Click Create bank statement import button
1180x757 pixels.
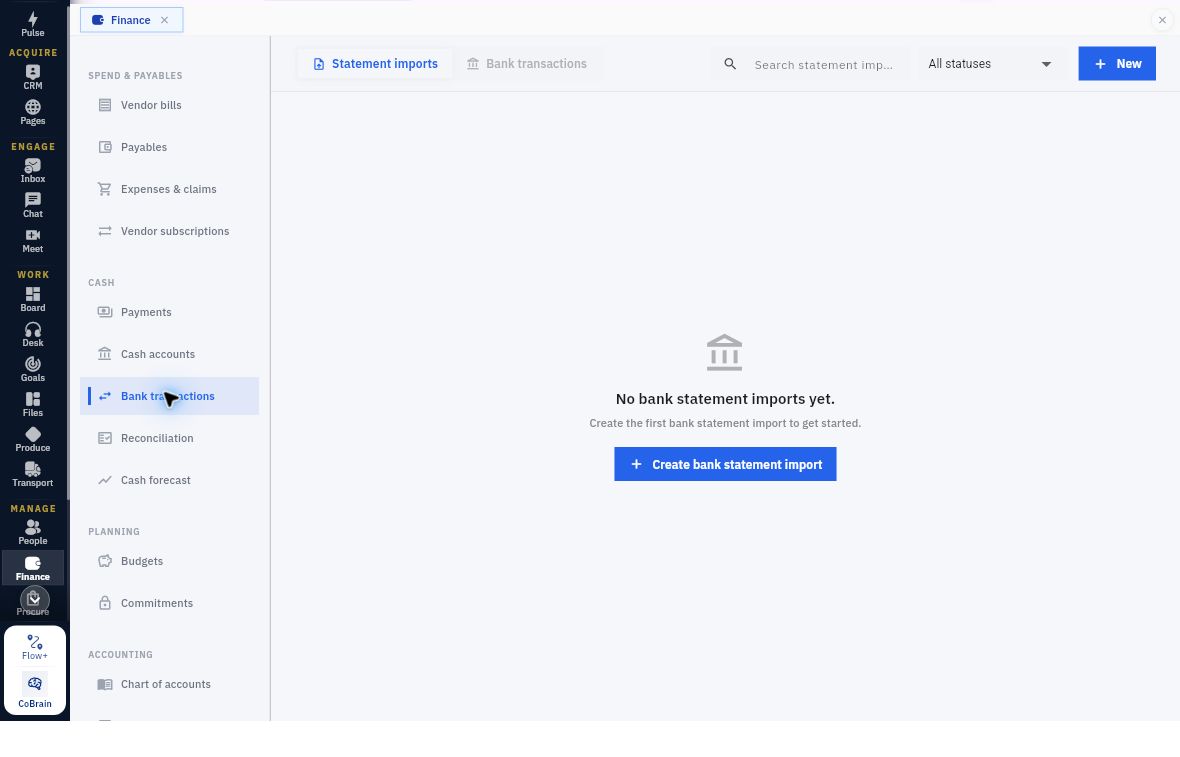coord(725,464)
